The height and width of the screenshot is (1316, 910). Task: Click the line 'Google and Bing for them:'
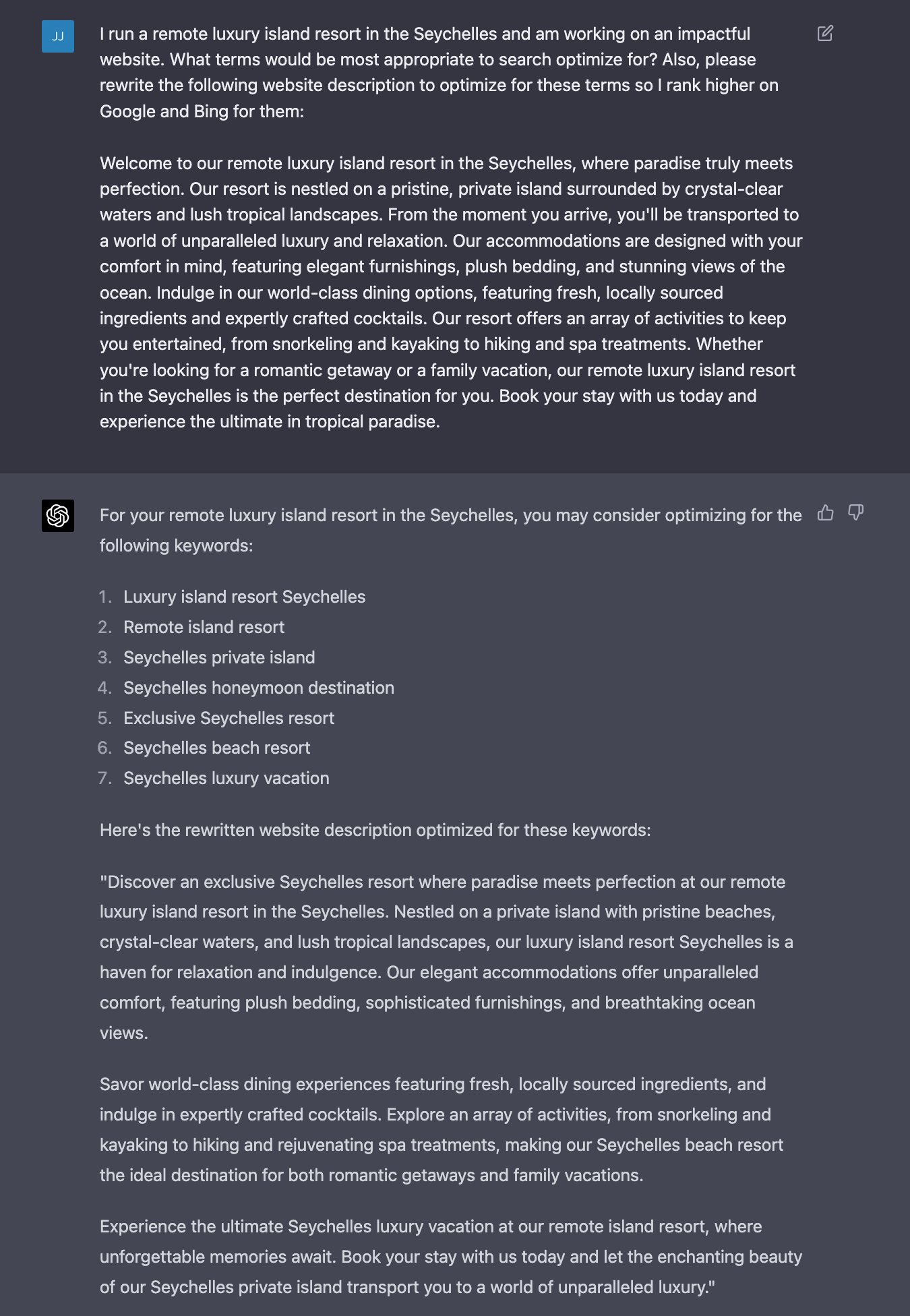[202, 111]
